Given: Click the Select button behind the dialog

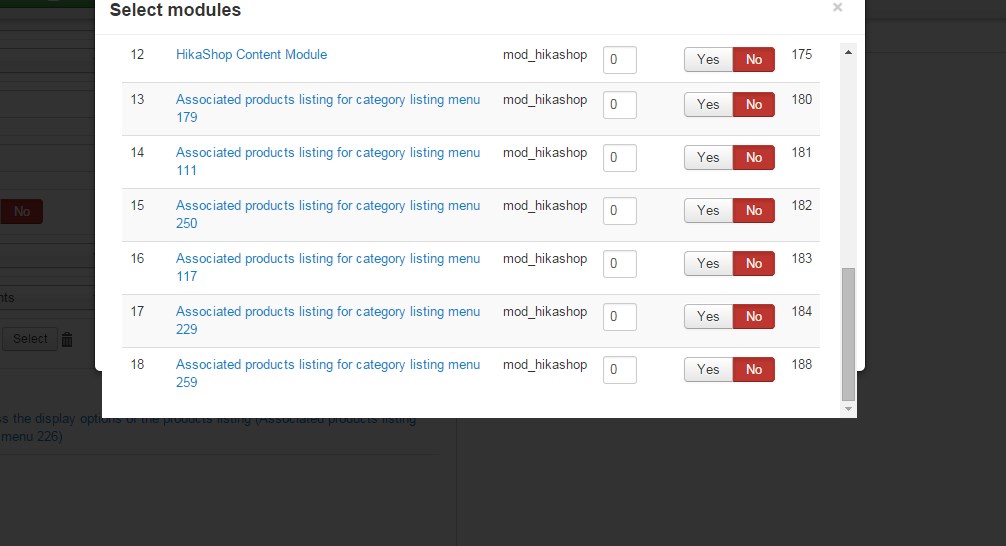Looking at the screenshot, I should tap(30, 339).
